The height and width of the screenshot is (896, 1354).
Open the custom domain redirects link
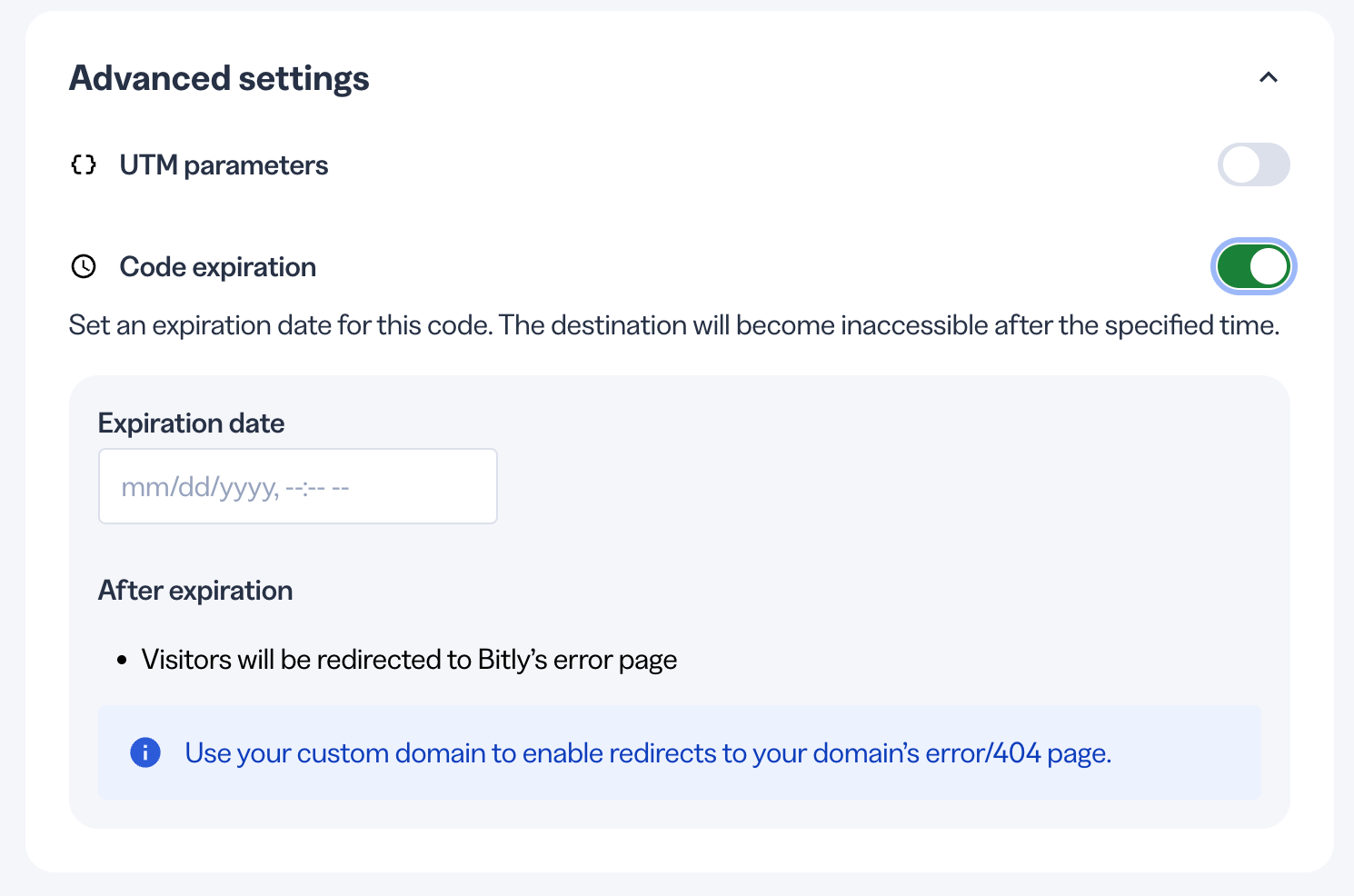point(648,753)
